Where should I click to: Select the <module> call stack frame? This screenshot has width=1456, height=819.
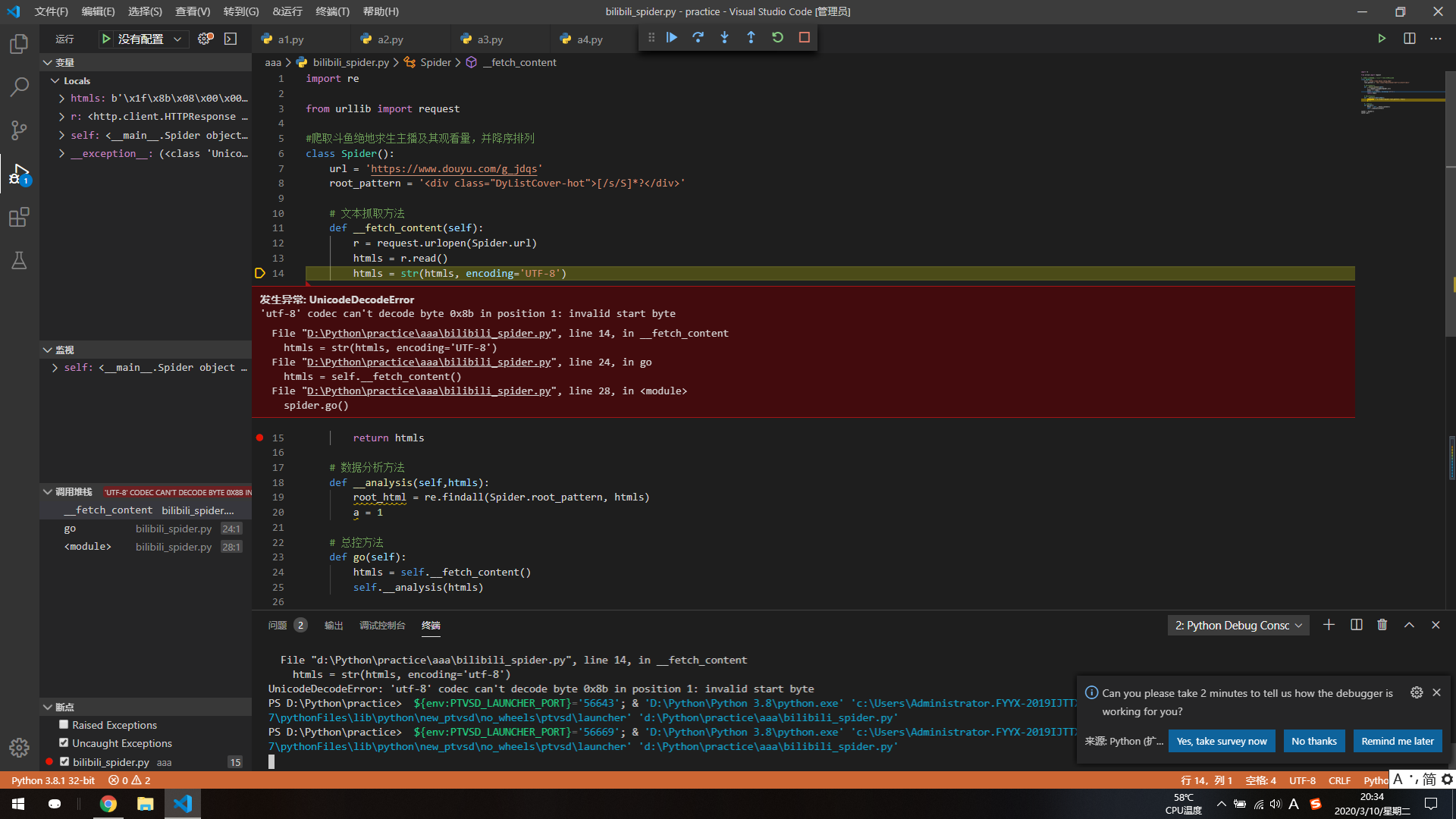coord(146,547)
